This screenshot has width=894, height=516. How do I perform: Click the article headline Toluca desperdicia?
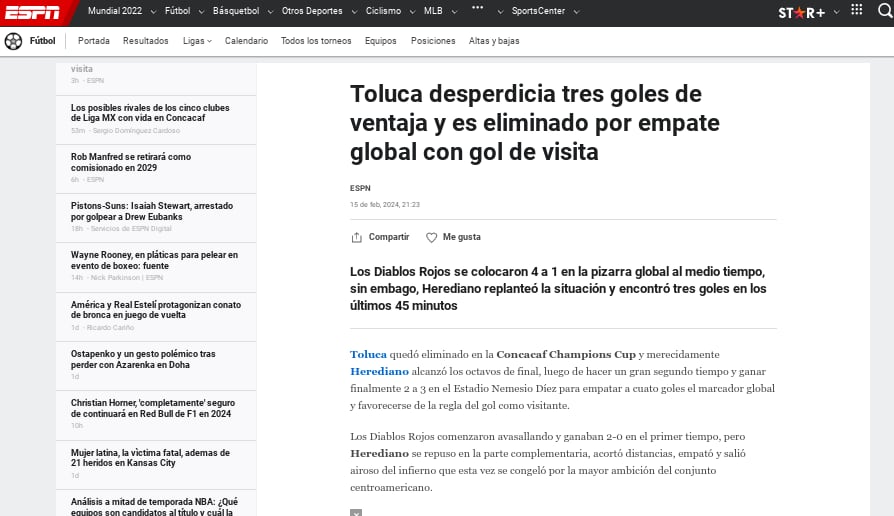coord(535,123)
